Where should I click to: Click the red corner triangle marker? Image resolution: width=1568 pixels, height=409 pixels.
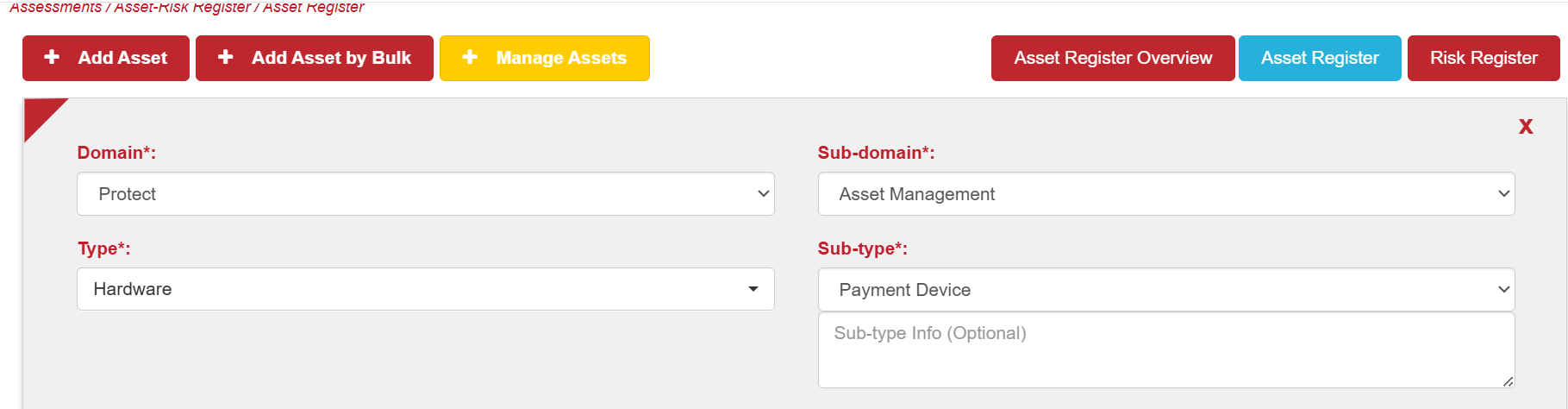[40, 113]
